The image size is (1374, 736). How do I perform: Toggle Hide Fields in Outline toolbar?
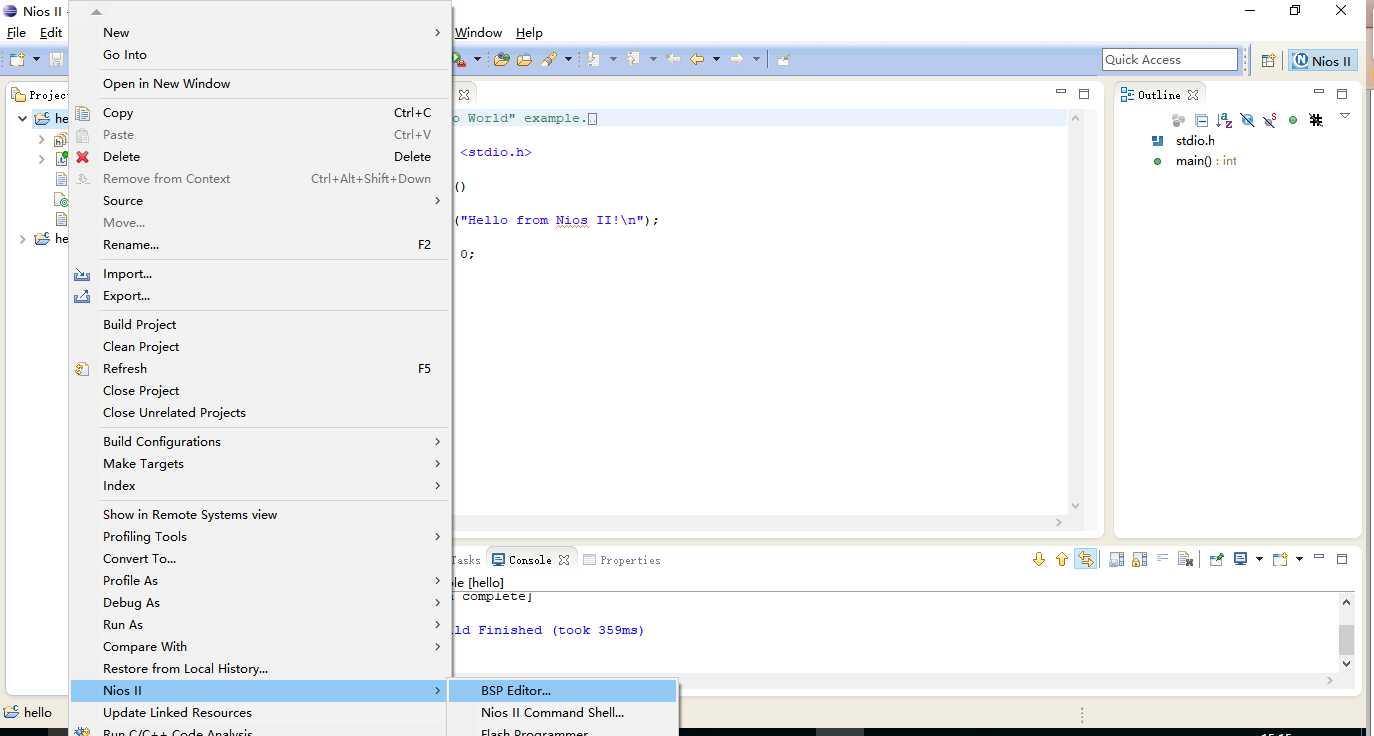pos(1247,120)
